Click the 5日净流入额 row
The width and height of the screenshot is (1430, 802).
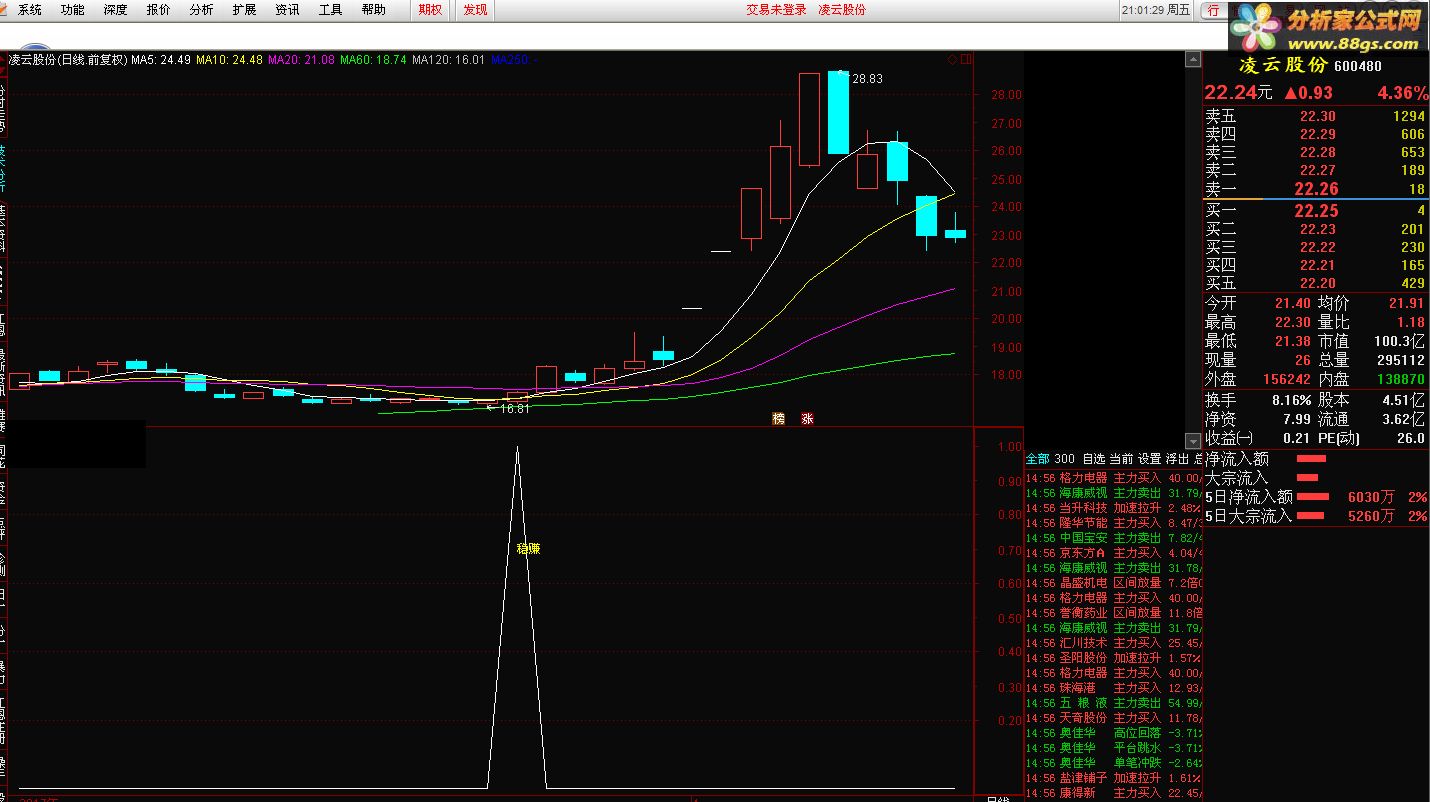click(1316, 497)
